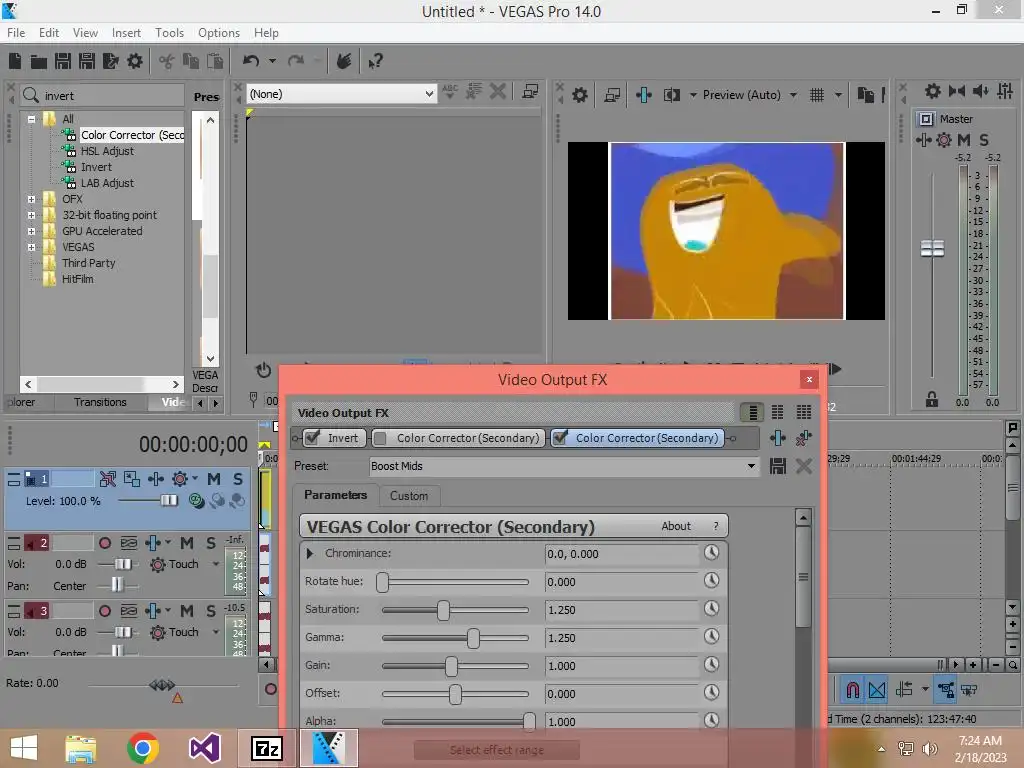Uncheck the selected Color Corrector (Secondary) checkbox
Screen dimensions: 1024x768
pos(560,438)
